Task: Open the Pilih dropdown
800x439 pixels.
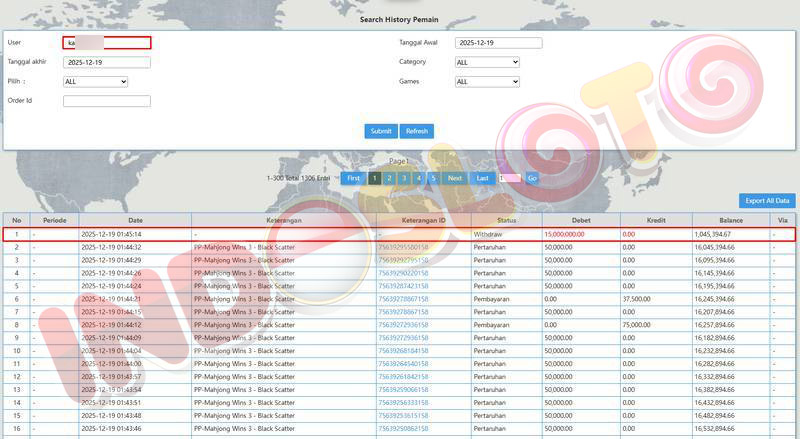Action: 95,82
